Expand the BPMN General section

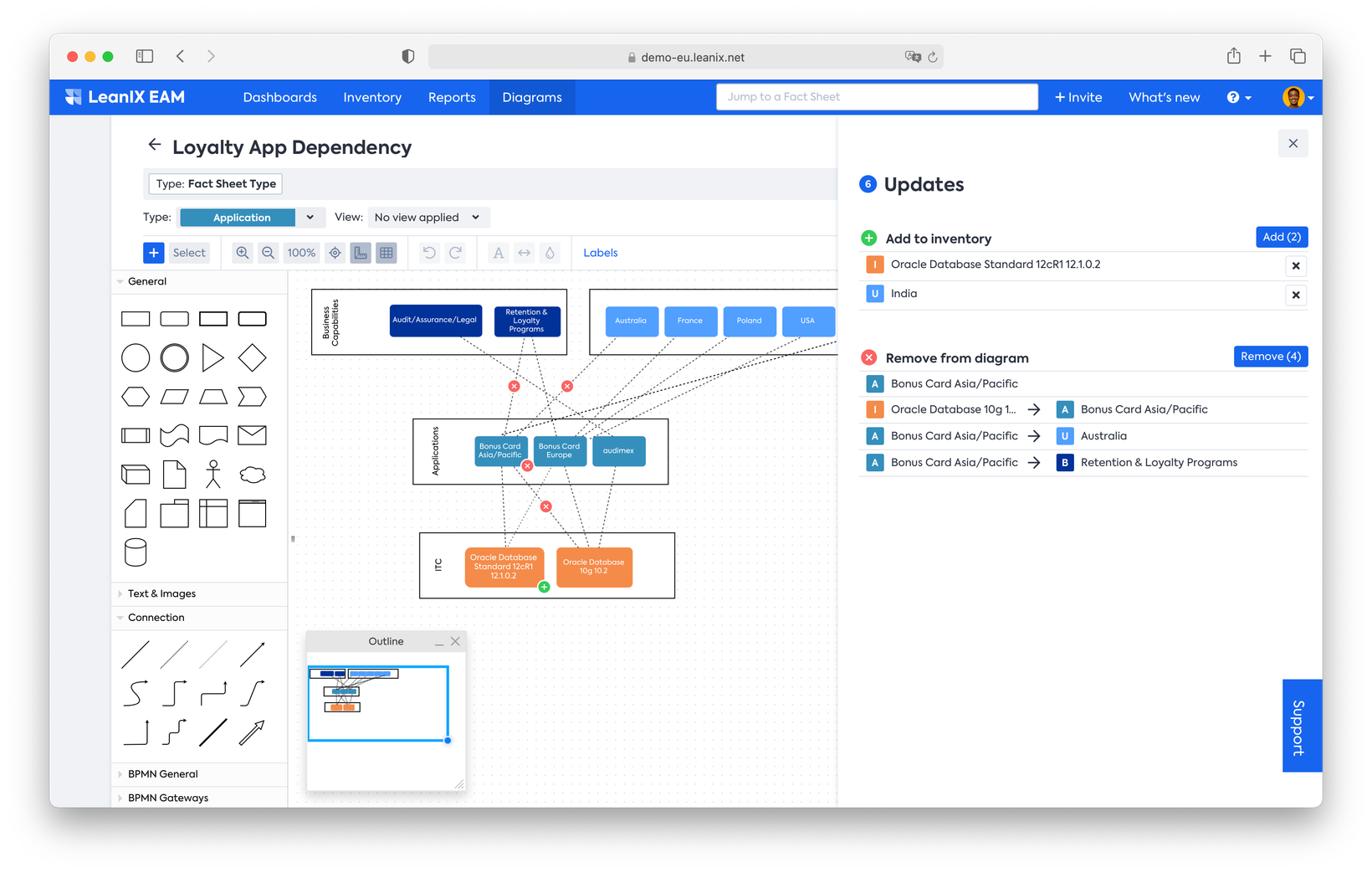tap(163, 774)
